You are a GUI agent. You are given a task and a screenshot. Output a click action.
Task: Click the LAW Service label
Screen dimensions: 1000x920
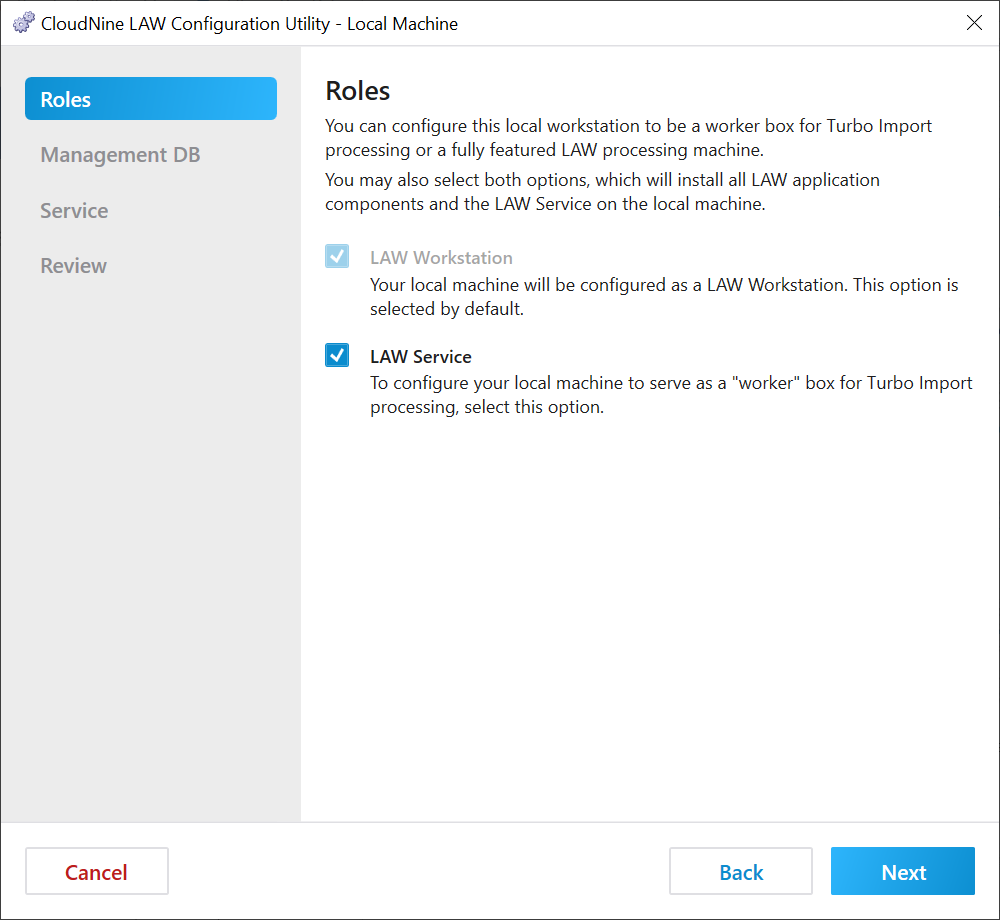click(421, 356)
